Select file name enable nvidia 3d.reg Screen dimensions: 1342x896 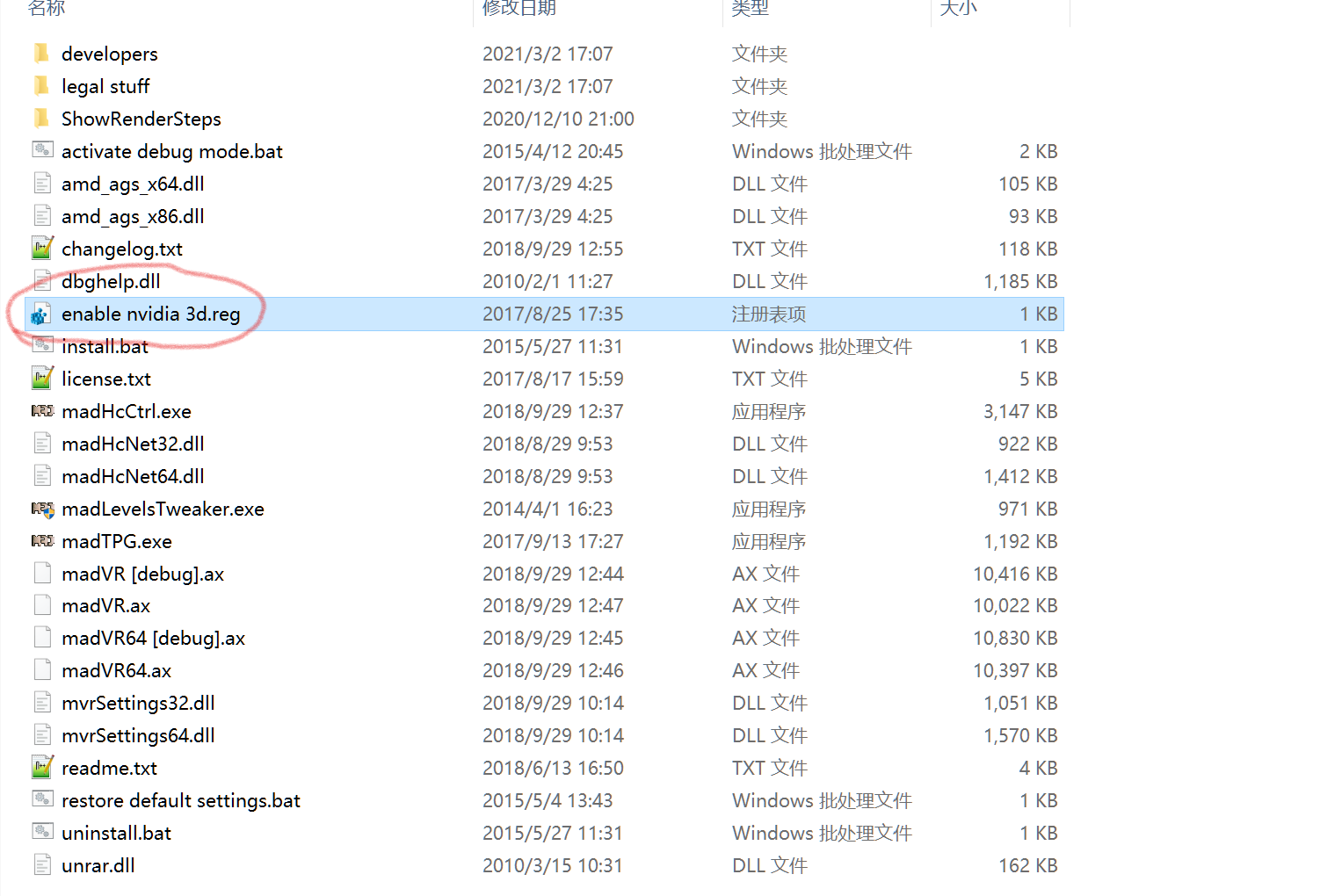pyautogui.click(x=151, y=314)
